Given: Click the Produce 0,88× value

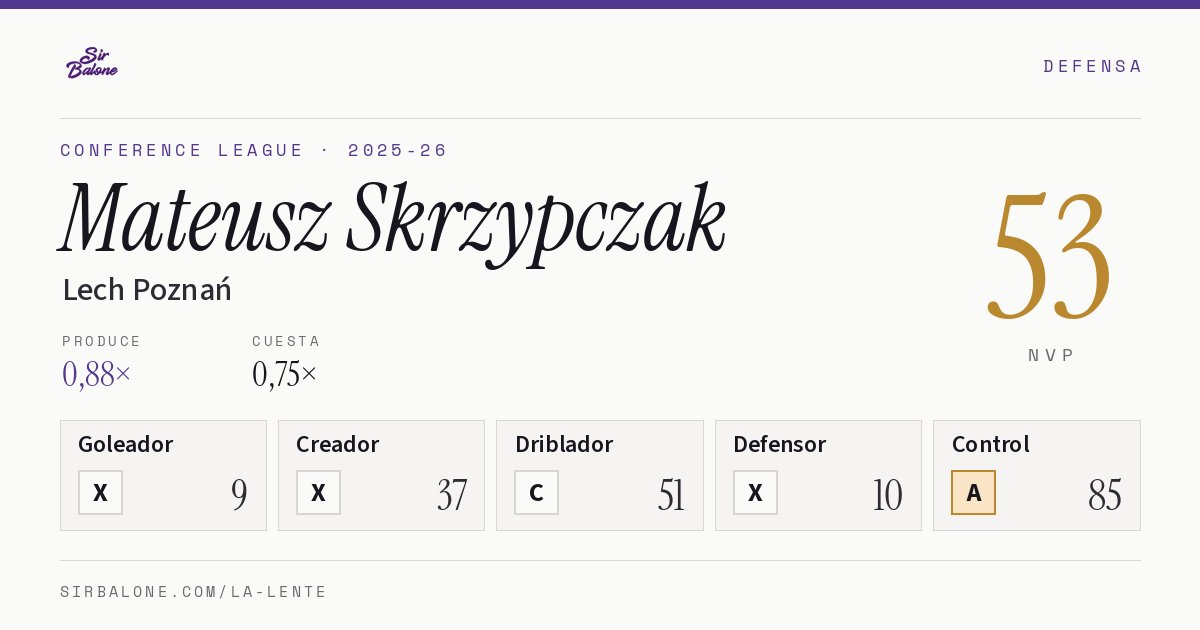Looking at the screenshot, I should point(97,374).
